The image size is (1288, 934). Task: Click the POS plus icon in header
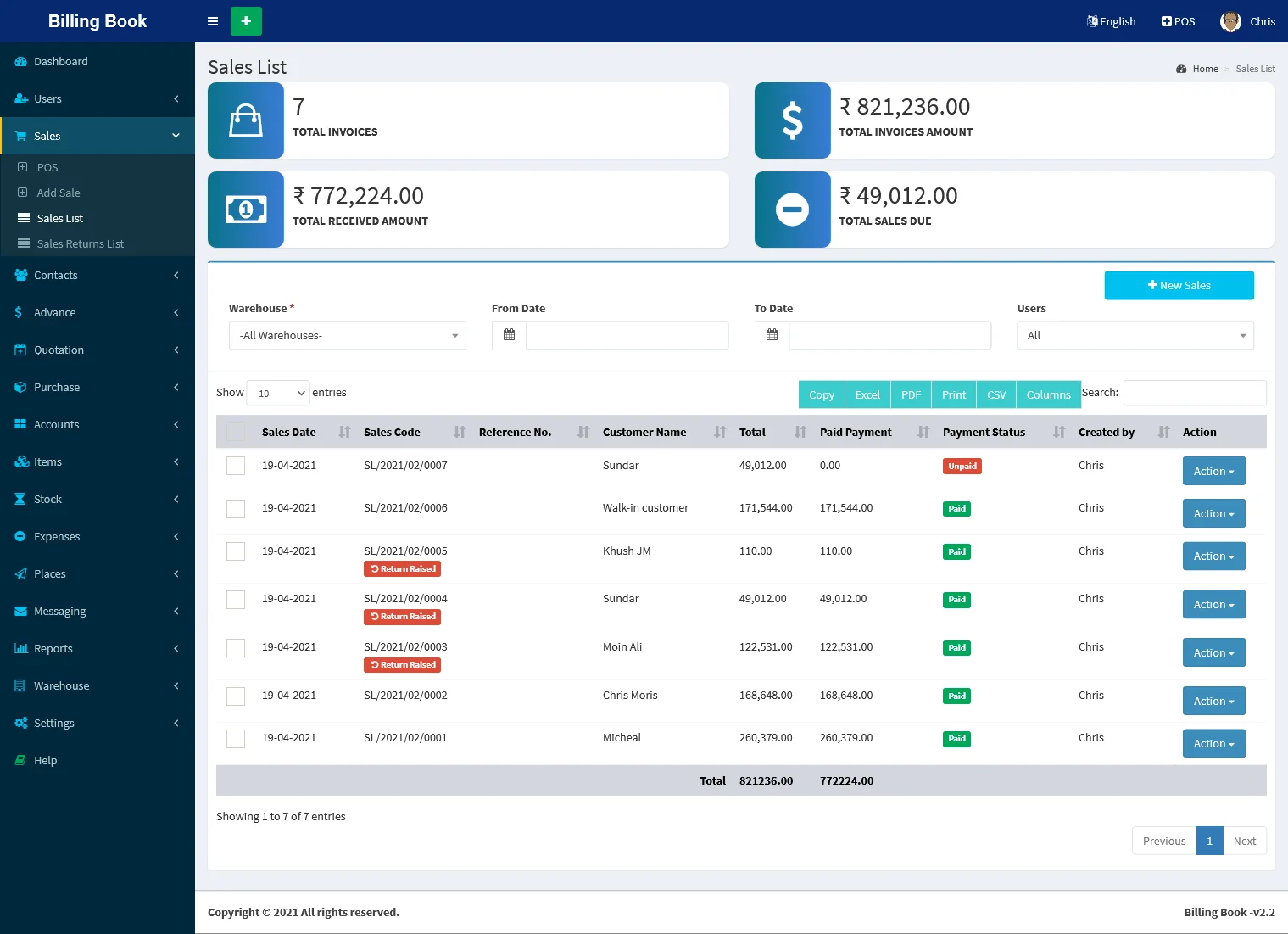pos(1166,21)
